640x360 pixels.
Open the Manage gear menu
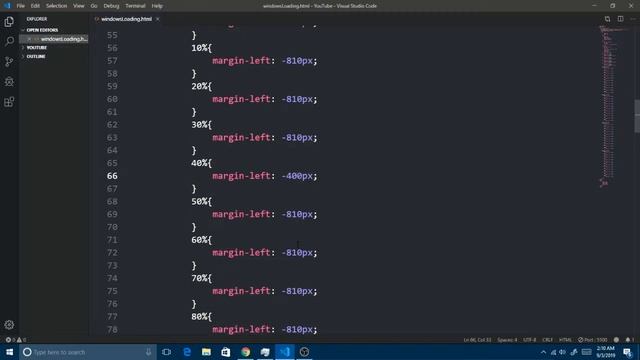coord(9,325)
